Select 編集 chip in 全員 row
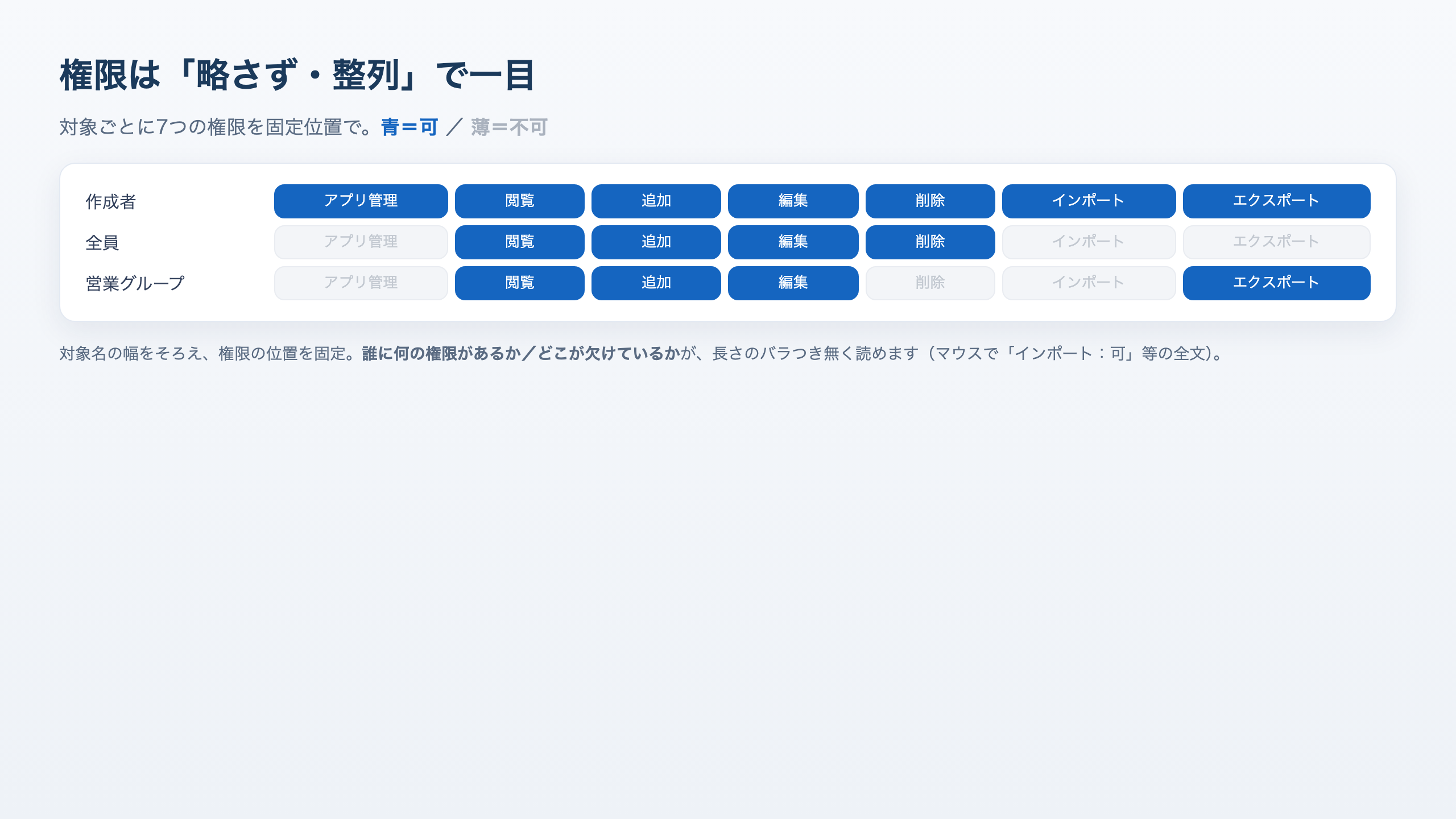Image resolution: width=1456 pixels, height=819 pixels. click(x=793, y=242)
